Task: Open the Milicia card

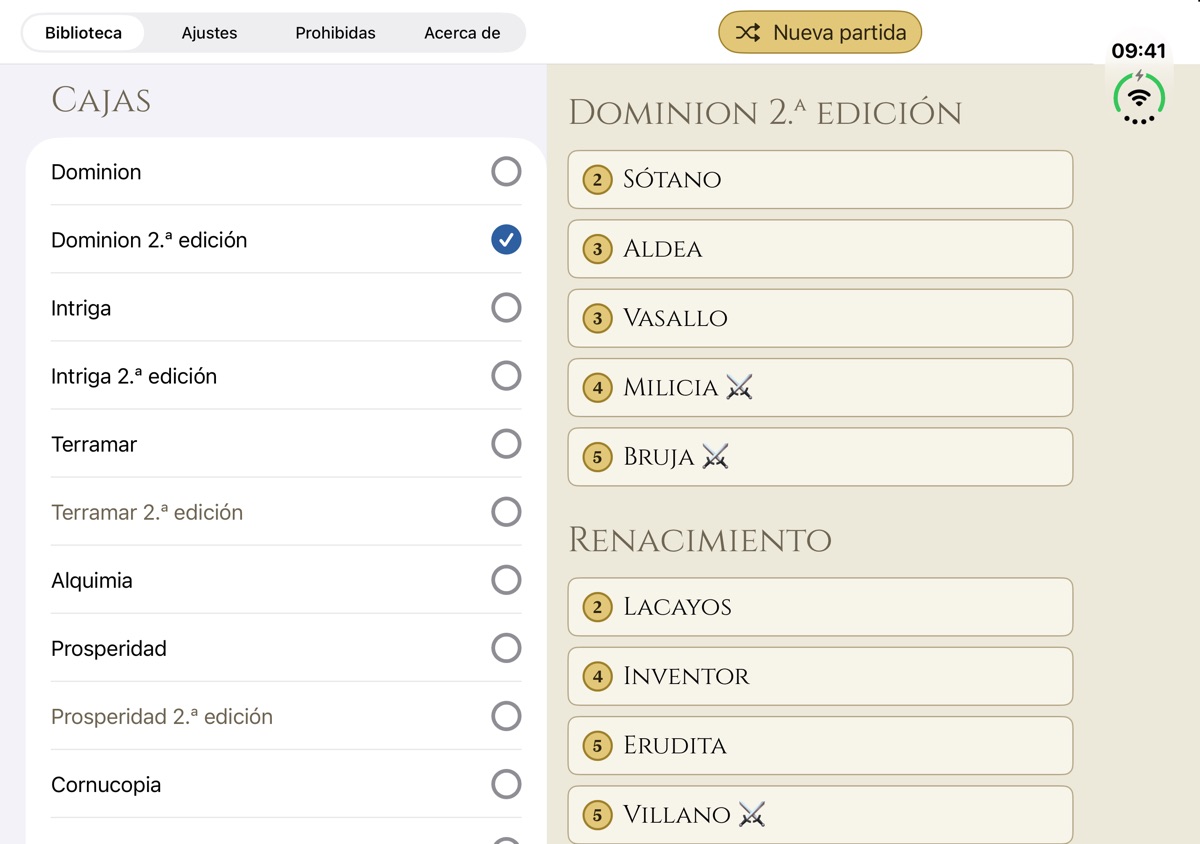Action: (820, 388)
